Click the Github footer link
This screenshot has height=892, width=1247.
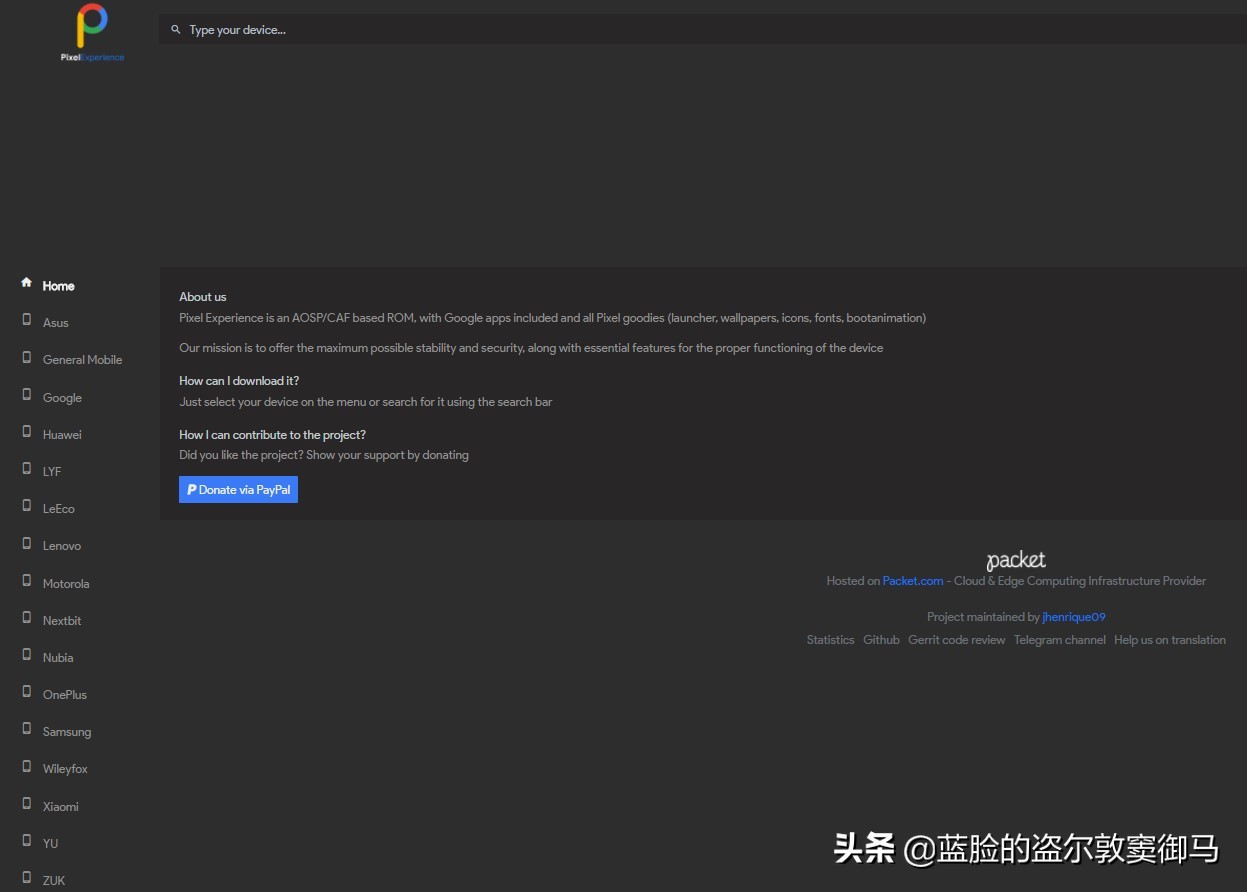pos(880,639)
